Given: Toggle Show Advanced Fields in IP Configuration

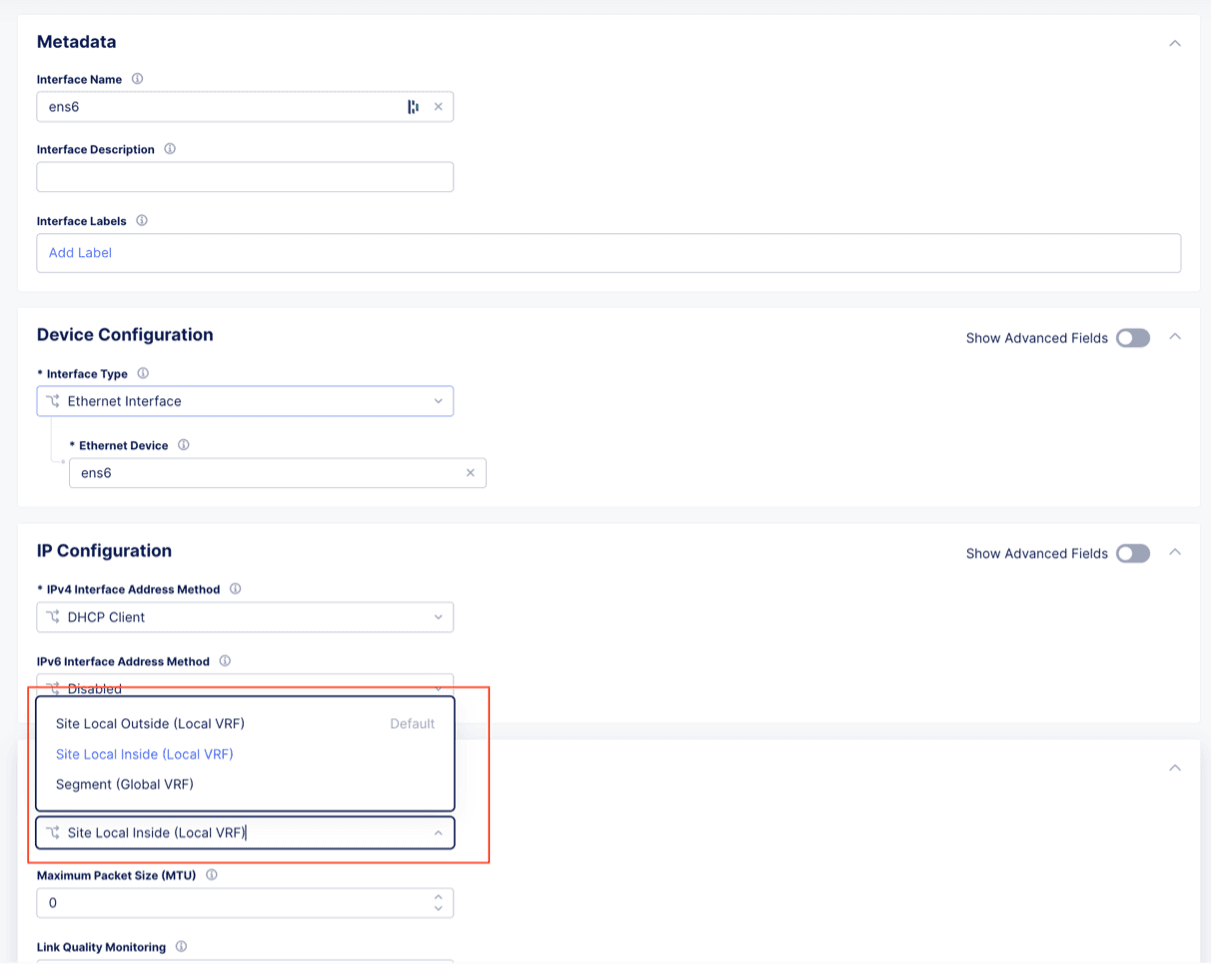Looking at the screenshot, I should click(1133, 553).
